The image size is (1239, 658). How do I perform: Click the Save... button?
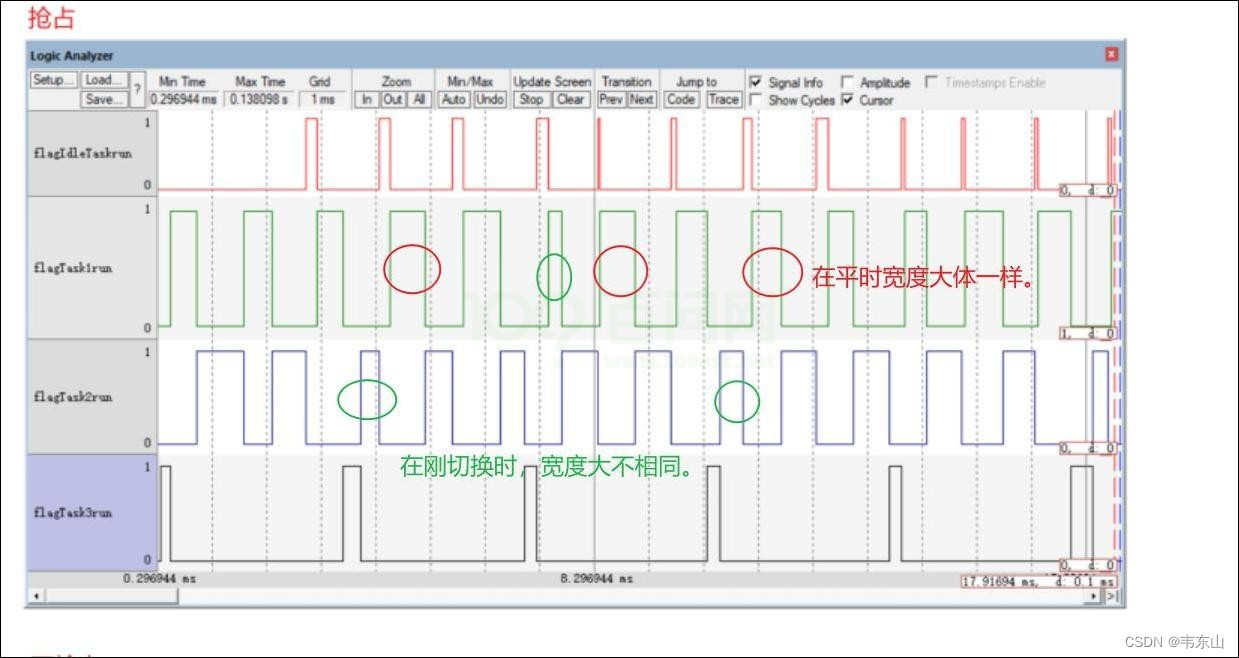[x=104, y=99]
